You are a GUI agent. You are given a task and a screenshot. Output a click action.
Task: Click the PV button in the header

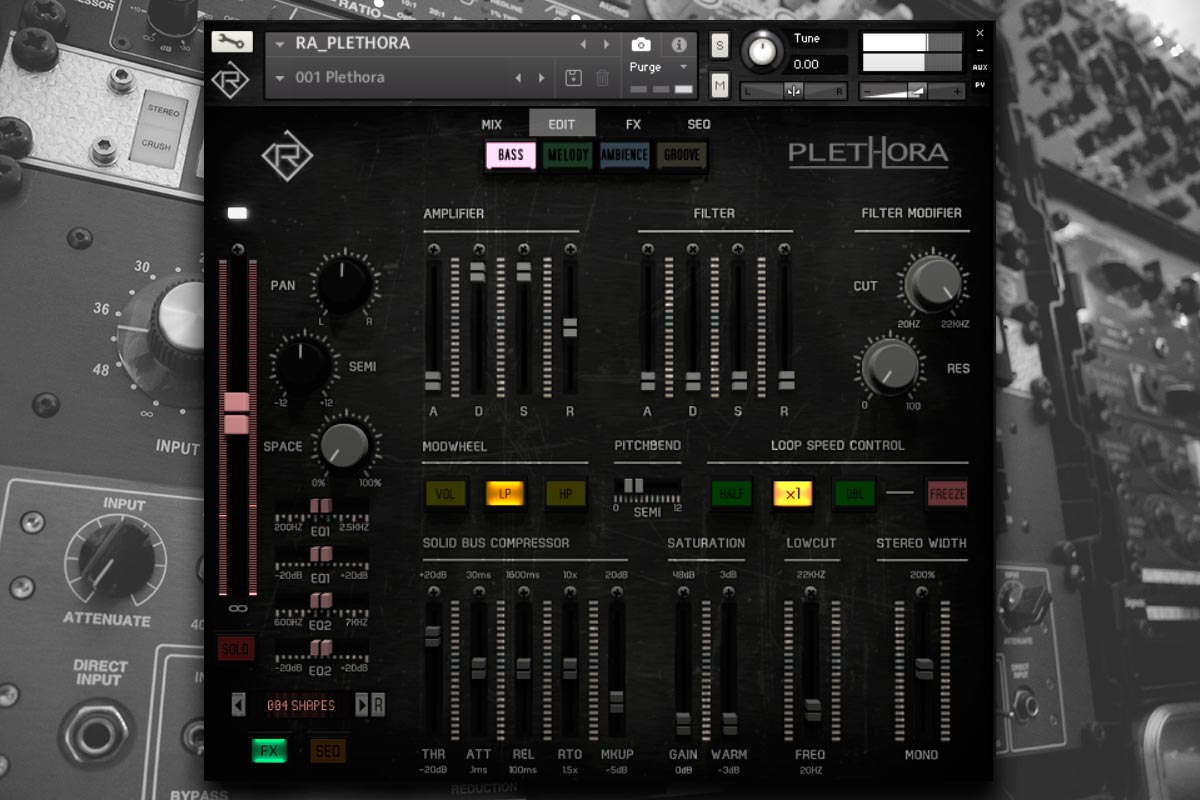pyautogui.click(x=980, y=85)
